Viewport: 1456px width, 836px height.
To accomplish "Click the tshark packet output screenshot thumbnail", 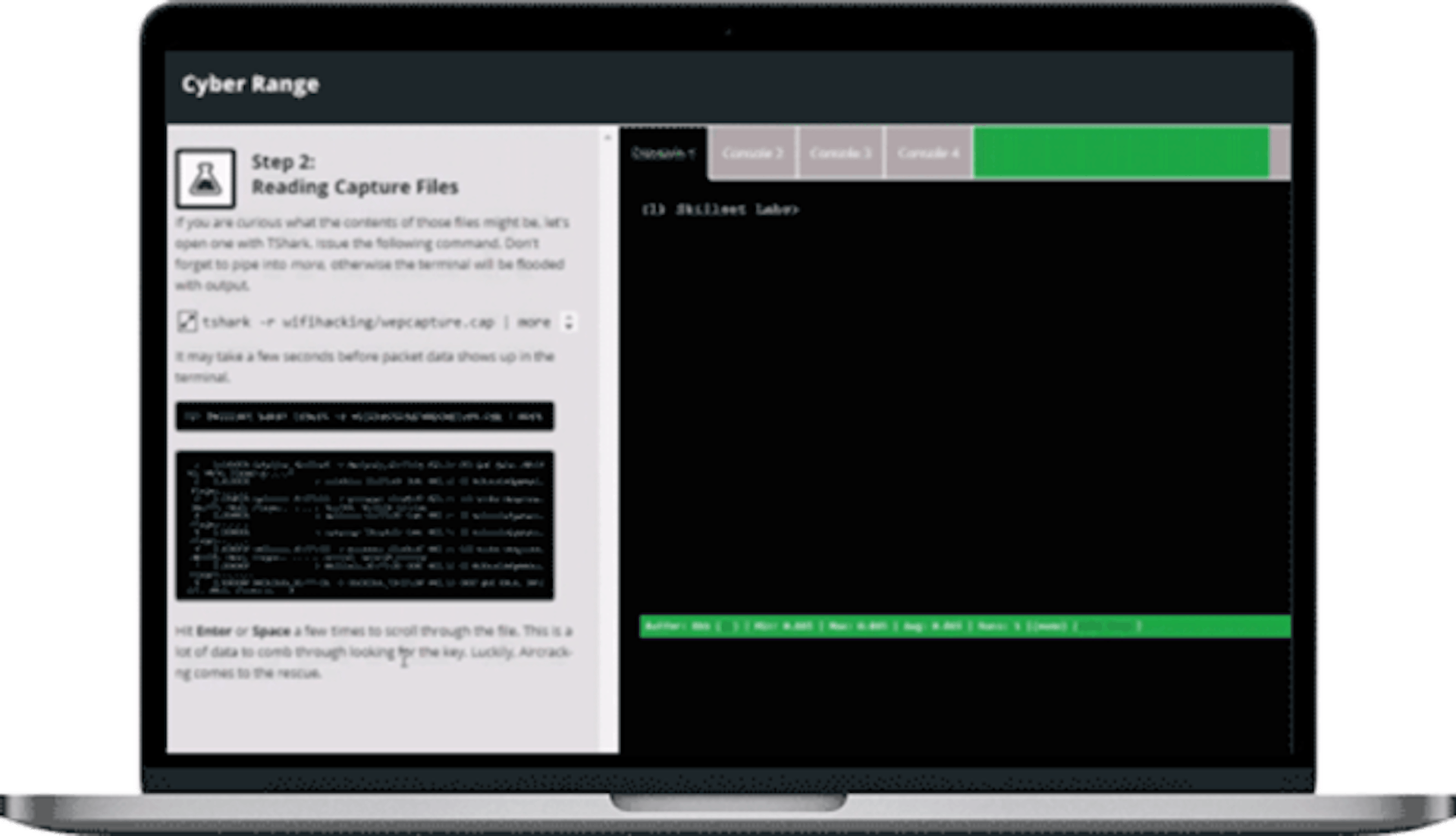I will pos(365,525).
